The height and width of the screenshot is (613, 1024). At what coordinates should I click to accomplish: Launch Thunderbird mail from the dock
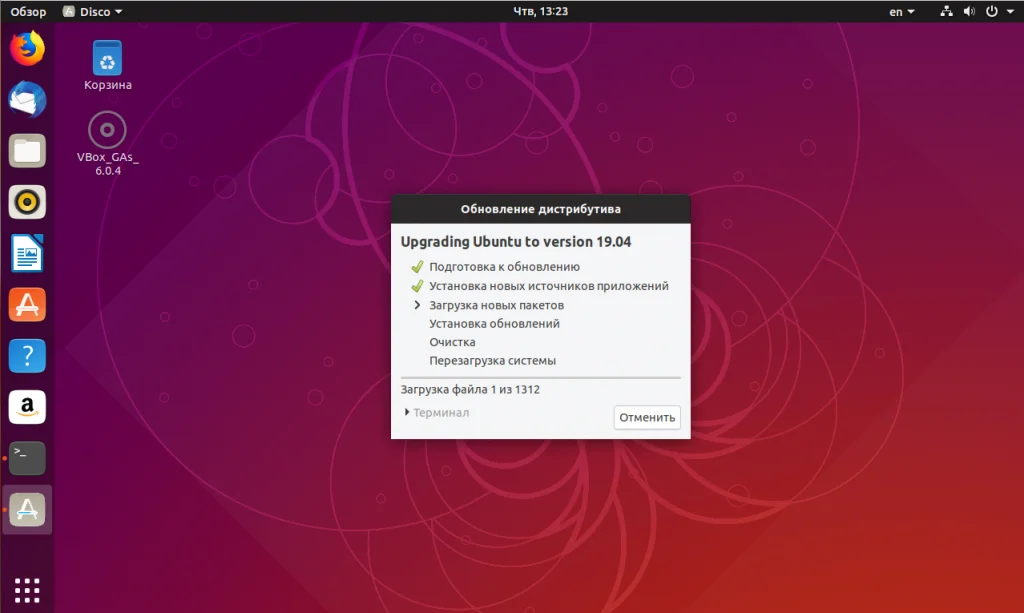[27, 100]
